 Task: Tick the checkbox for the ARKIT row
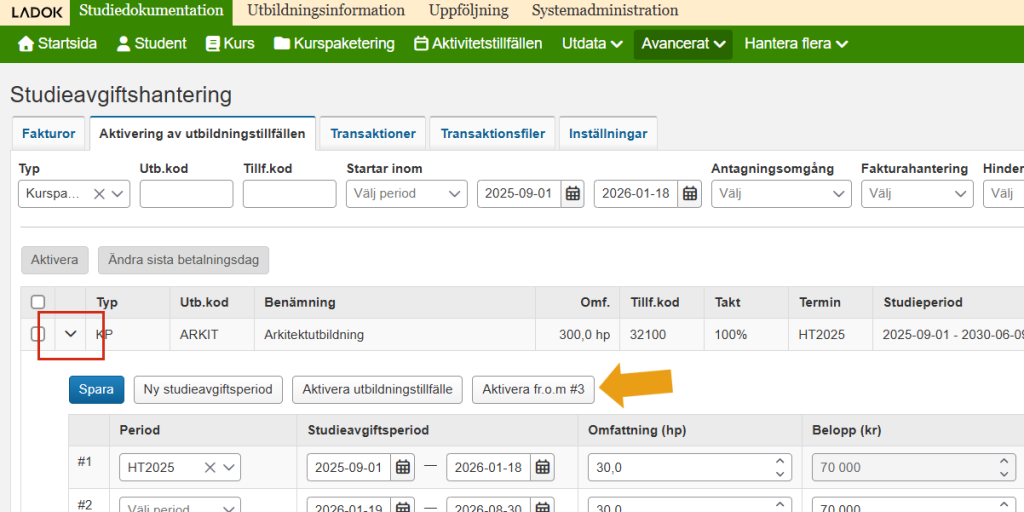38,334
